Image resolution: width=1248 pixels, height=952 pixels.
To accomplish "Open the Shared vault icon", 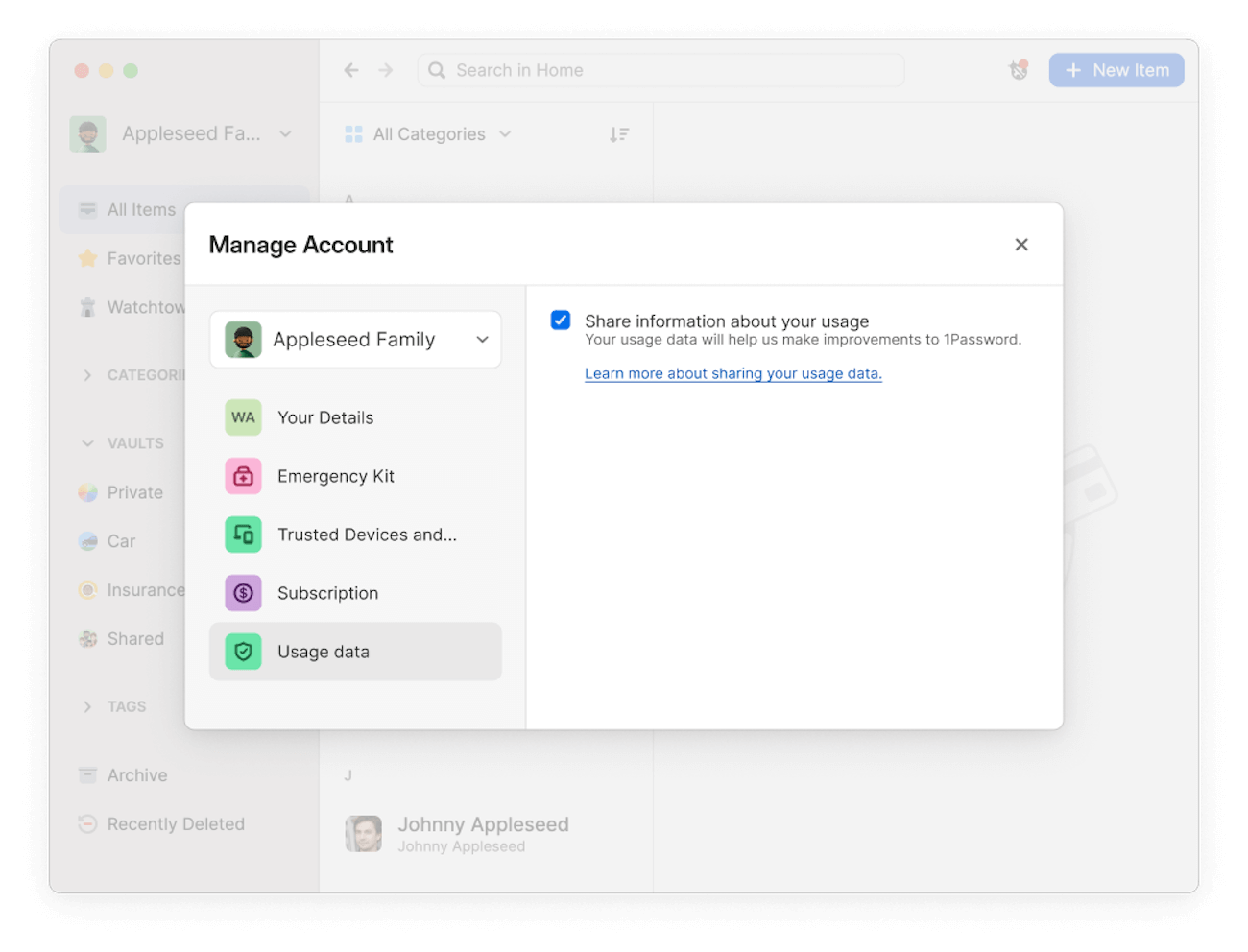I will tap(87, 638).
